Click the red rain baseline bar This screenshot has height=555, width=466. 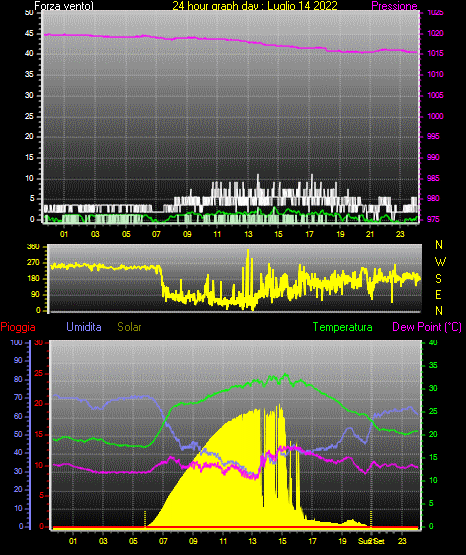235,528
